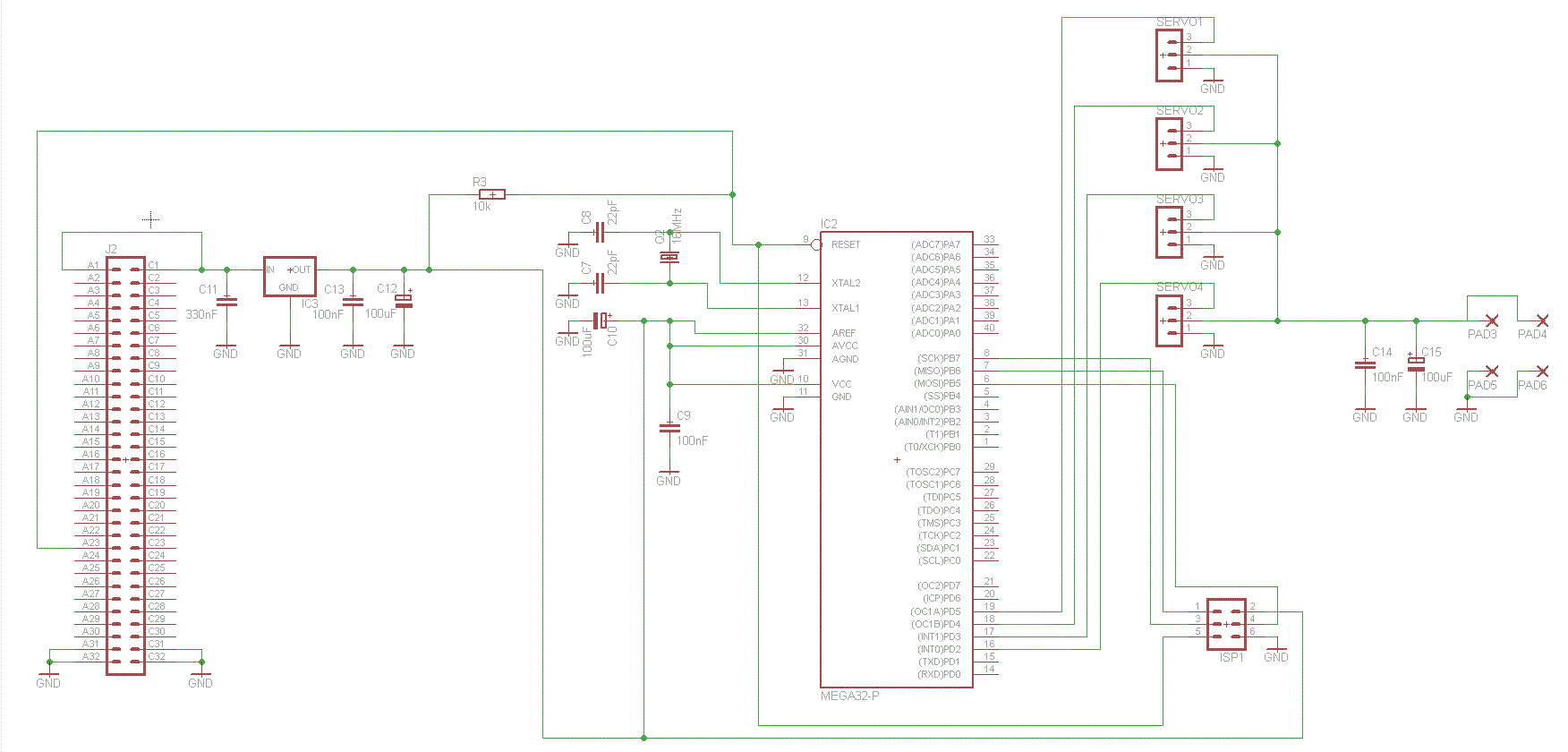Click the junction dot on the wire right of SERVO2
Viewport: 1568px width, 752px height.
1277,143
